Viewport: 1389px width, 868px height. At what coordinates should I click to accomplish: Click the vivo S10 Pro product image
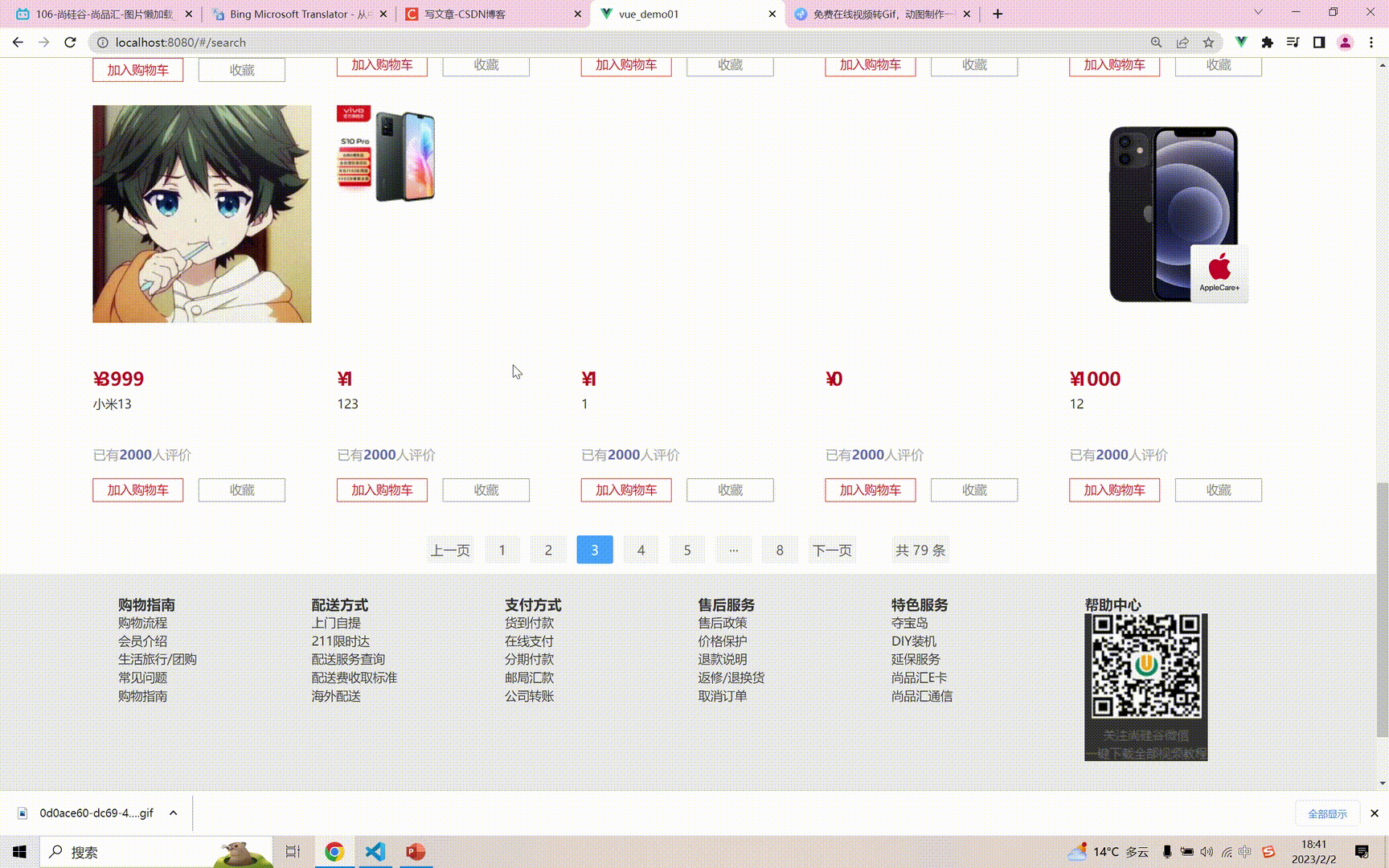(387, 154)
